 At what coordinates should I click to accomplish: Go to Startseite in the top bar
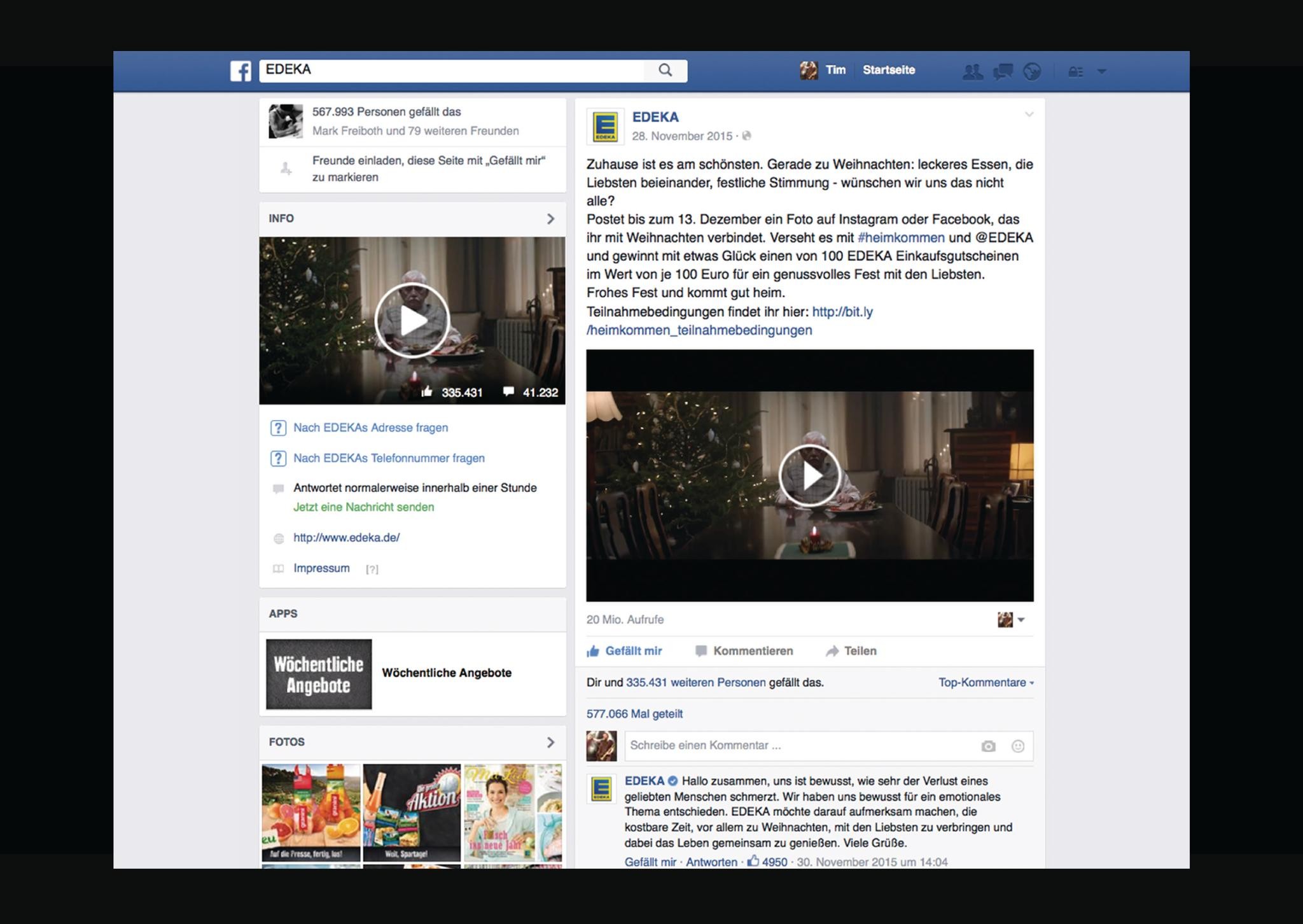[x=888, y=70]
